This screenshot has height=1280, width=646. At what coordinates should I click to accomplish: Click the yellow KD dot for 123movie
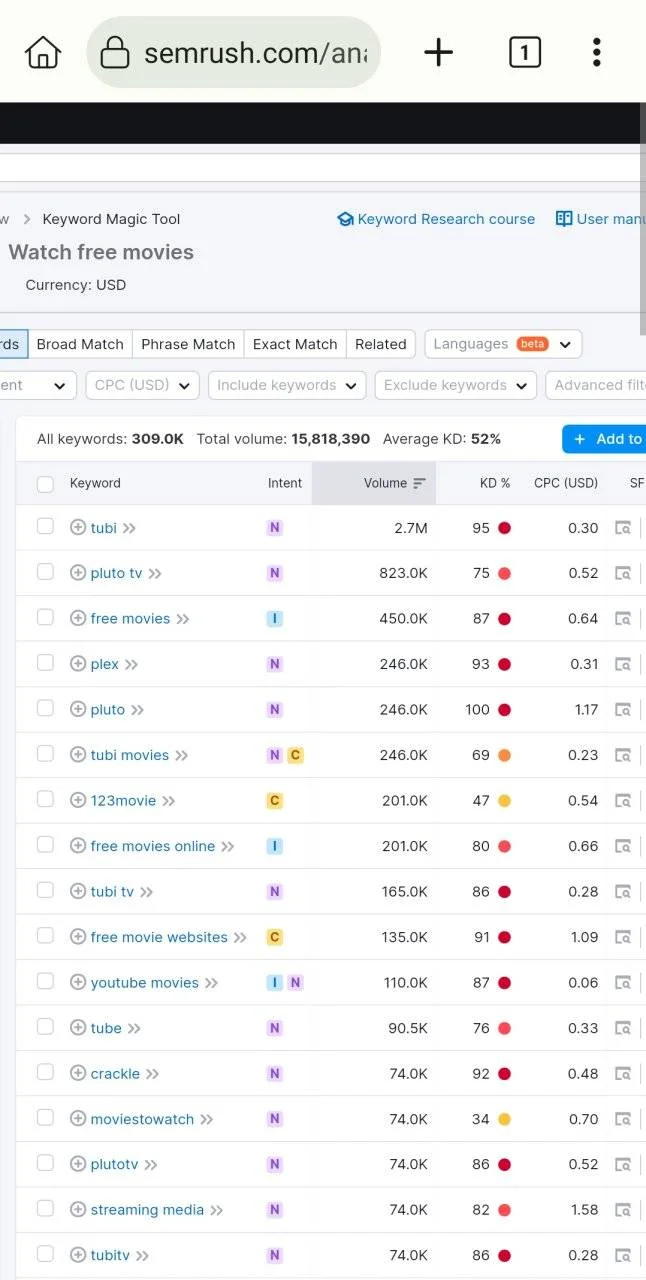(505, 801)
